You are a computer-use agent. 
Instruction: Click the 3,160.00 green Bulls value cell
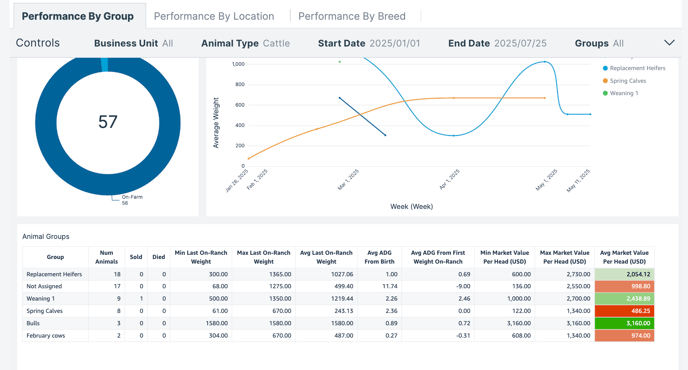tap(624, 323)
